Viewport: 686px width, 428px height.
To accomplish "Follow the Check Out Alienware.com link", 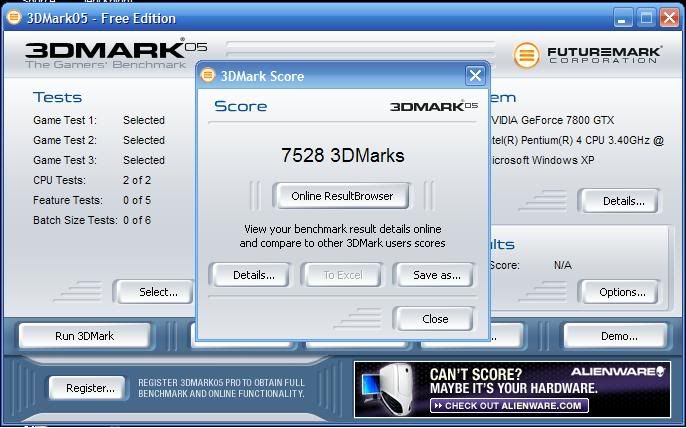I will coord(510,405).
